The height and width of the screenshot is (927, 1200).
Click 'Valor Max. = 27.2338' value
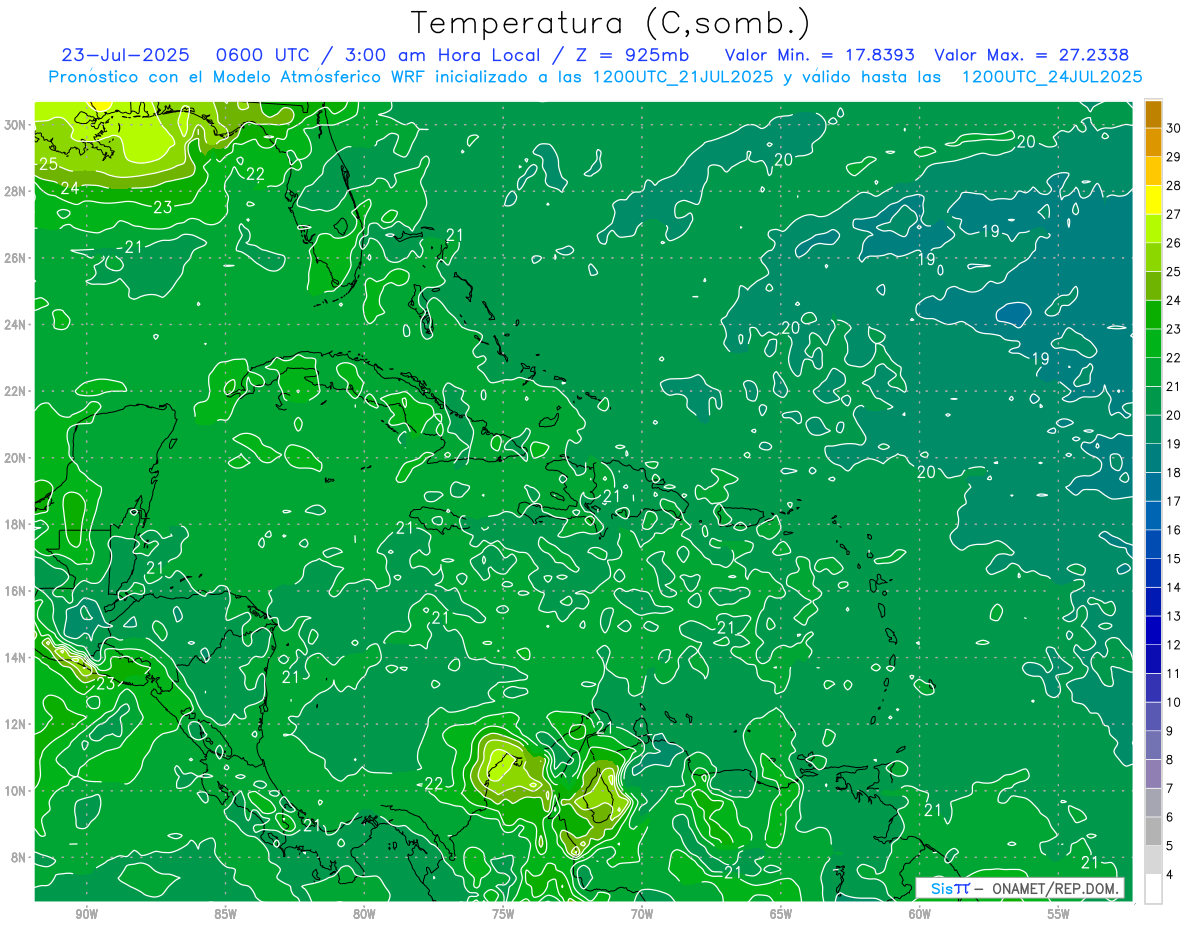tap(1032, 55)
